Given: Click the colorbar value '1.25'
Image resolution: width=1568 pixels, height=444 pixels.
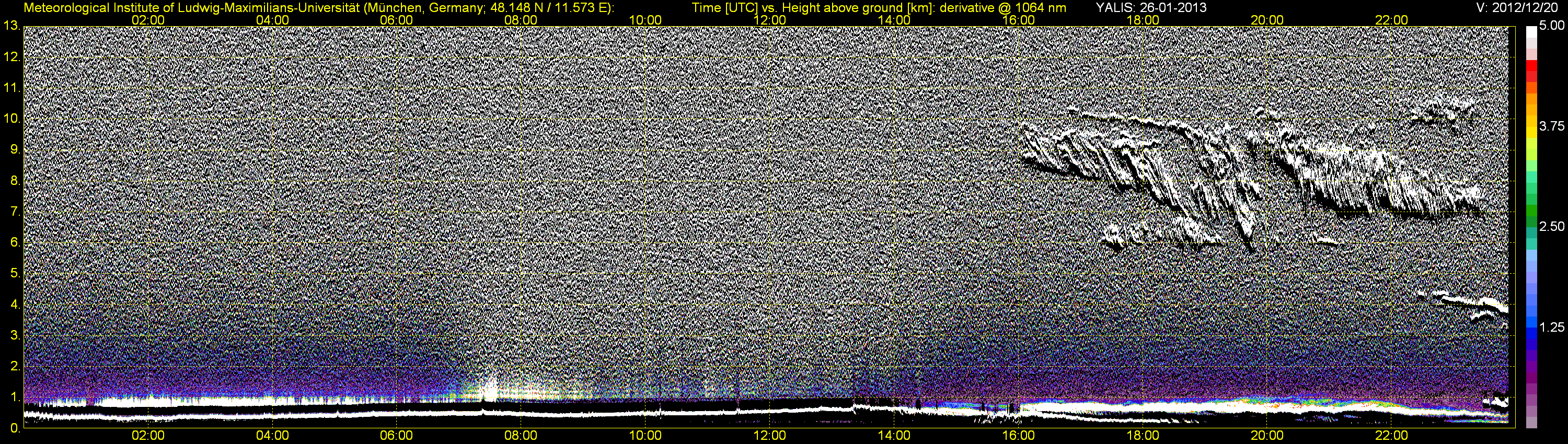Looking at the screenshot, I should click(x=1551, y=327).
